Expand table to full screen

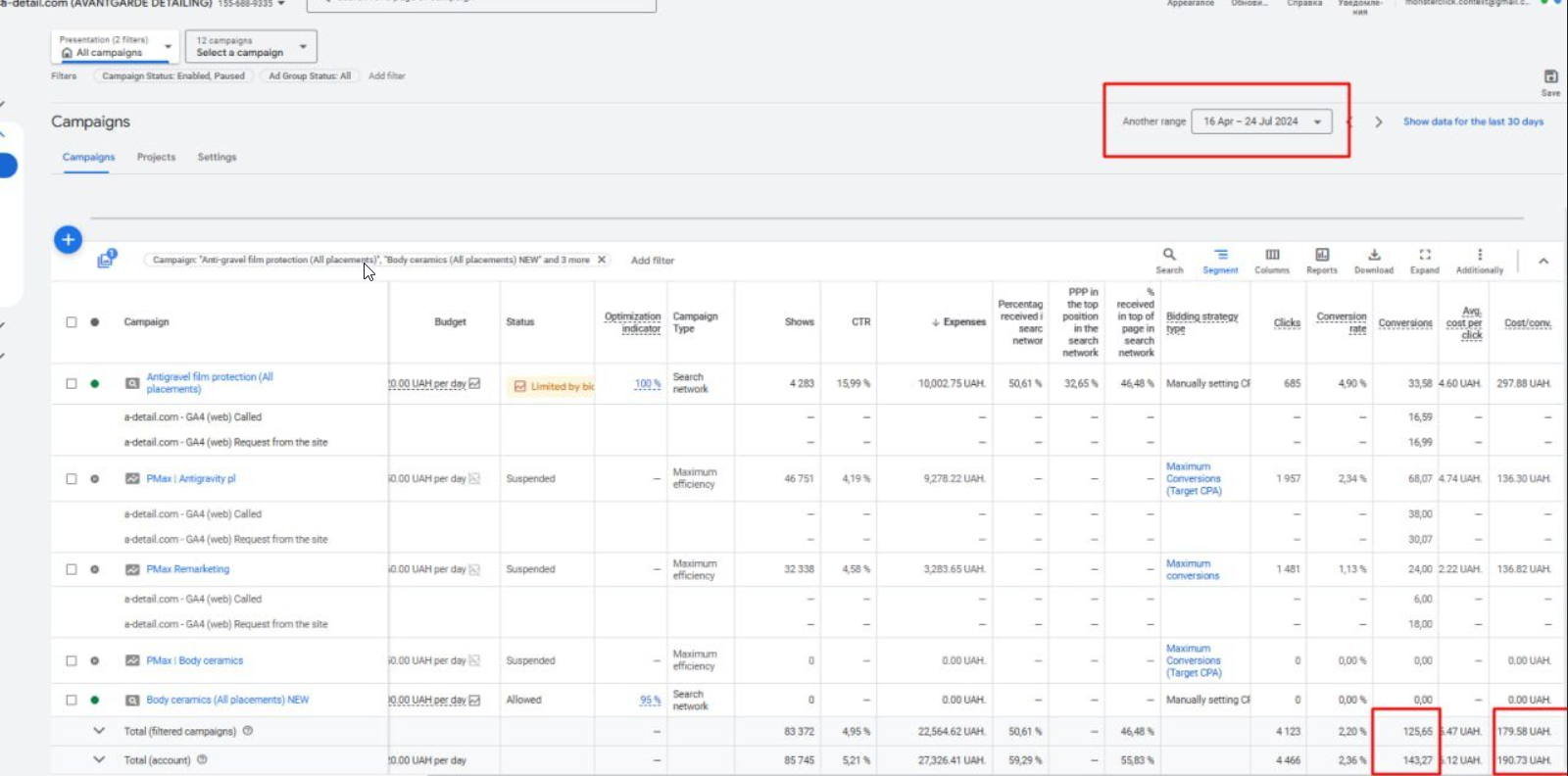click(x=1425, y=256)
